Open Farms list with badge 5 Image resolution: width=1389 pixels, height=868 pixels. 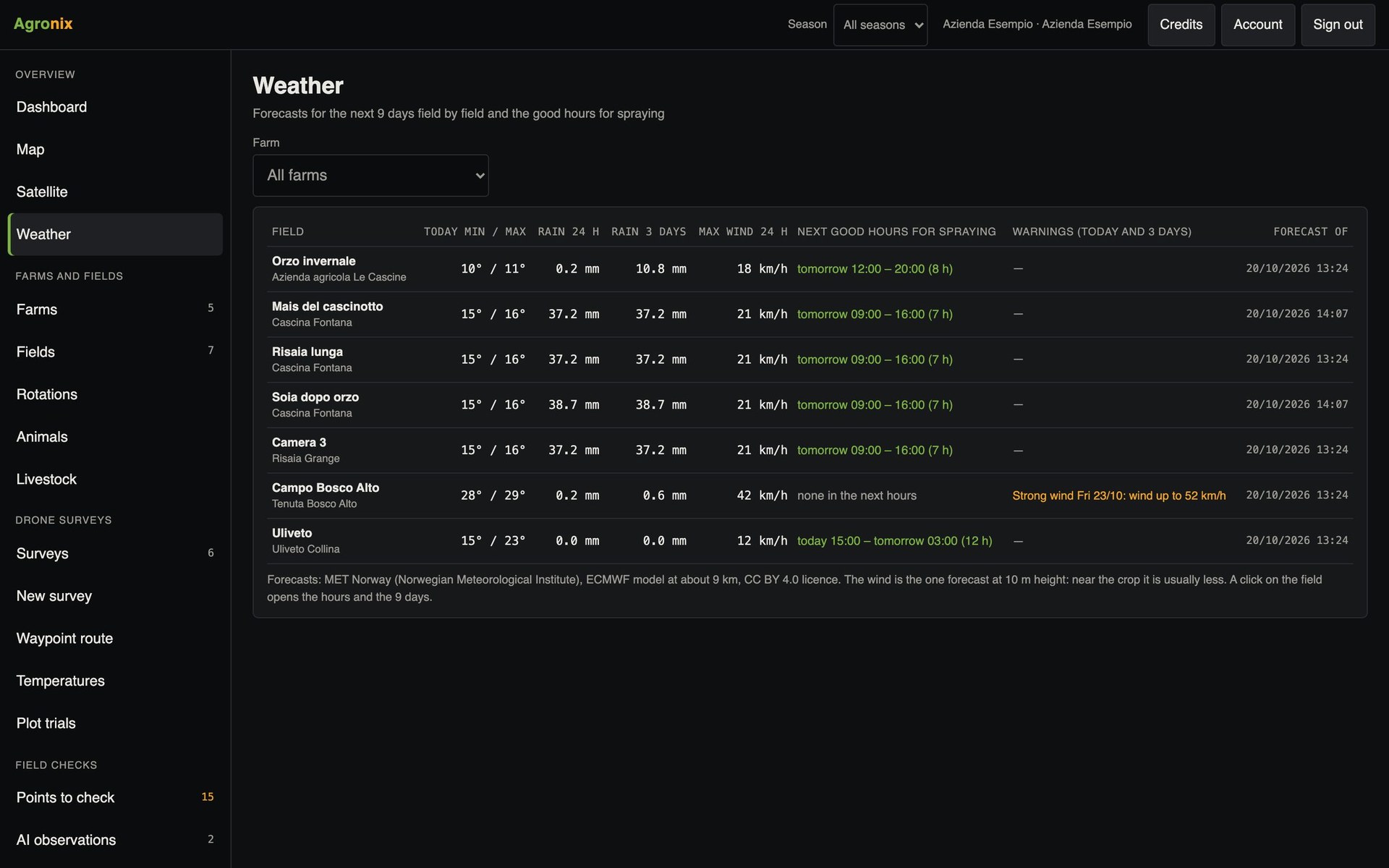[x=115, y=310]
